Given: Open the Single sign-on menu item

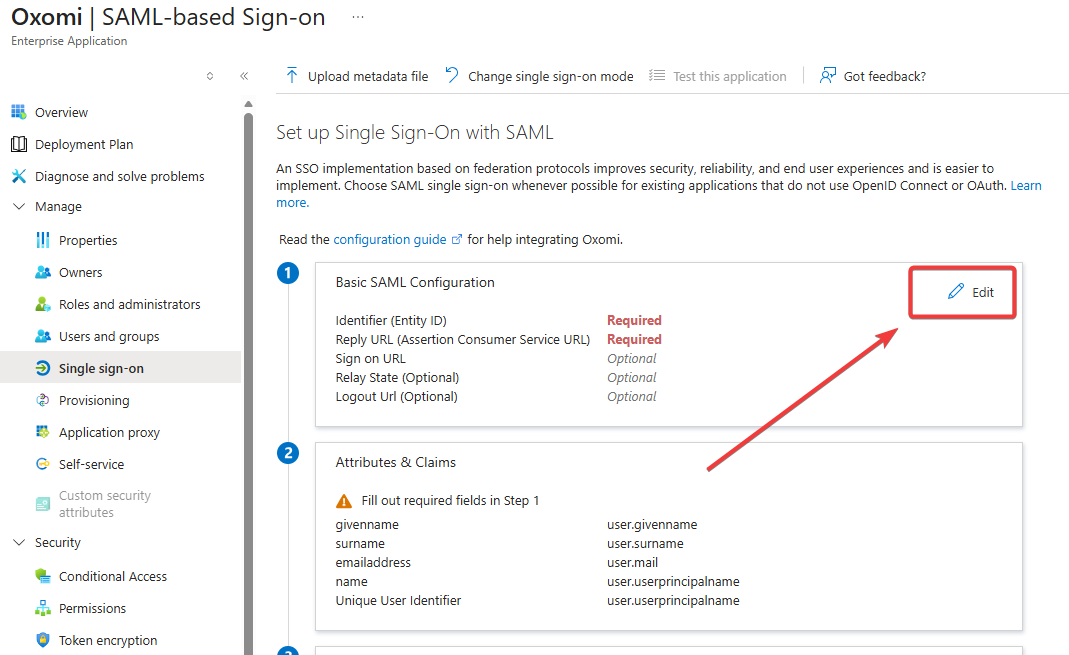Looking at the screenshot, I should point(101,368).
